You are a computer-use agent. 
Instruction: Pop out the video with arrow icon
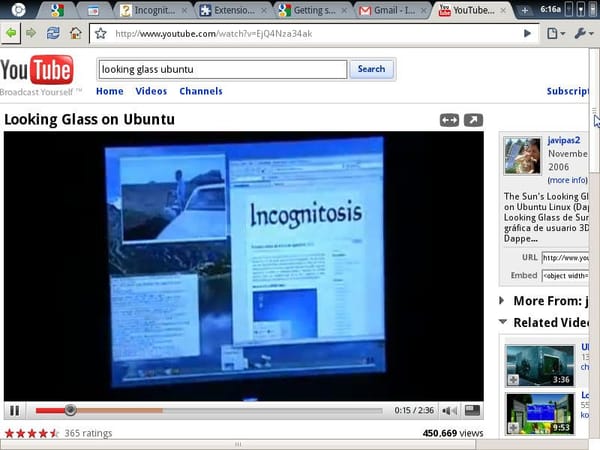[x=473, y=120]
